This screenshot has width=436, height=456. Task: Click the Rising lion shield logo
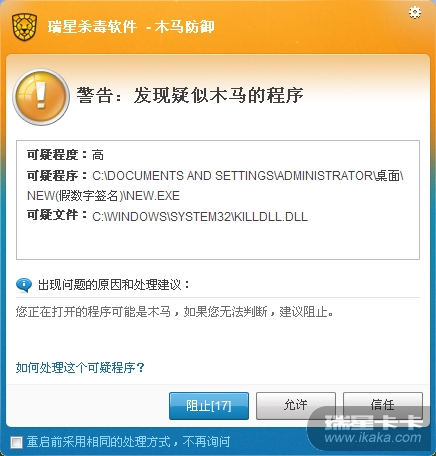pos(24,27)
